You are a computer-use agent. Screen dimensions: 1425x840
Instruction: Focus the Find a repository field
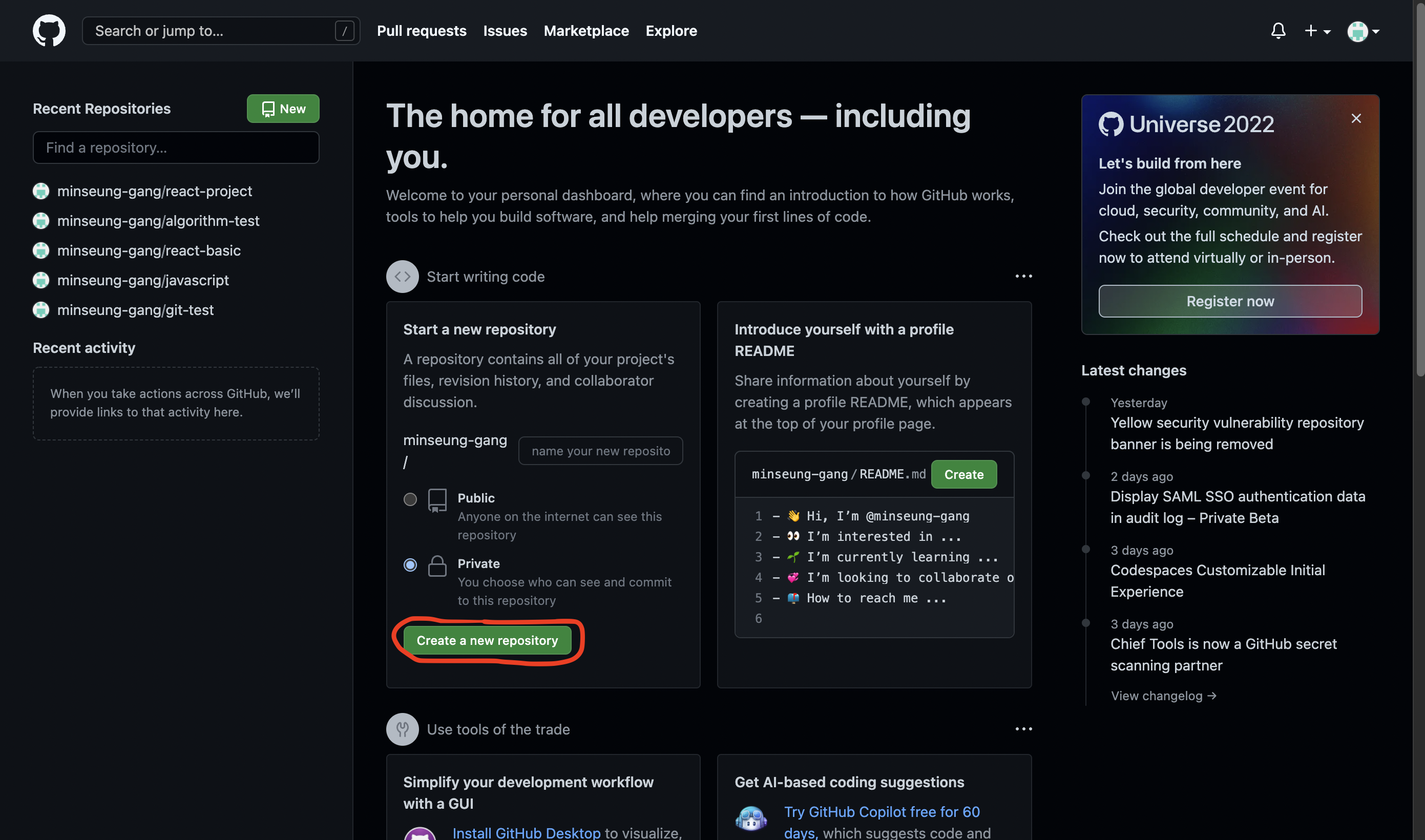coord(176,148)
